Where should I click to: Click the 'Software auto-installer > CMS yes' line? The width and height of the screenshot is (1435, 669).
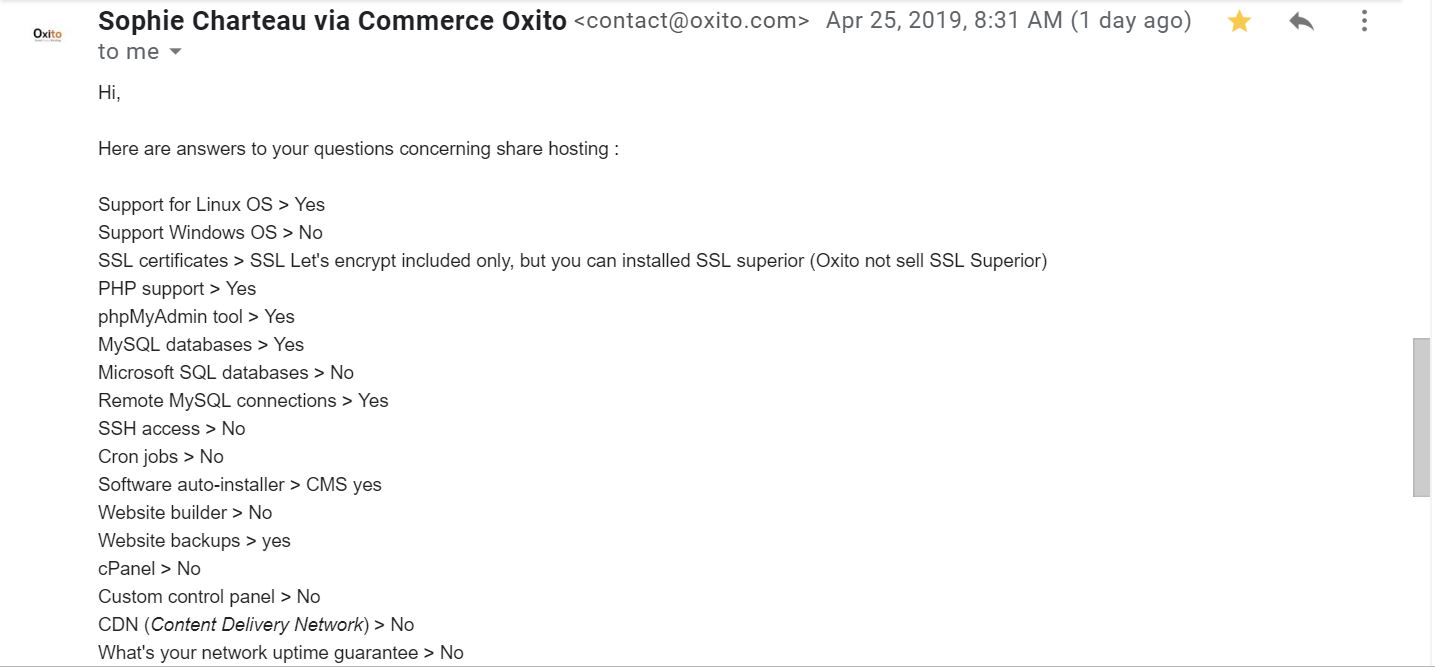click(240, 485)
